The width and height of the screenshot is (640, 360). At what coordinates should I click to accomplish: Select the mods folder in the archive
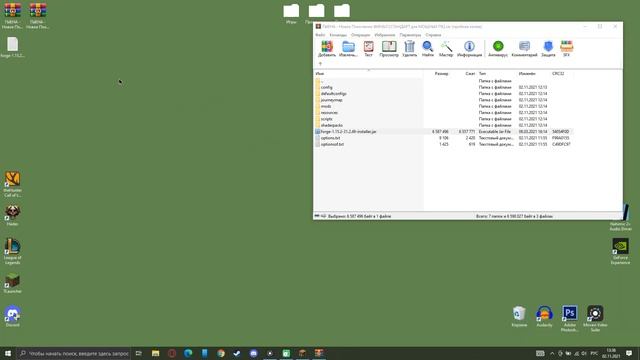[x=444, y=106]
